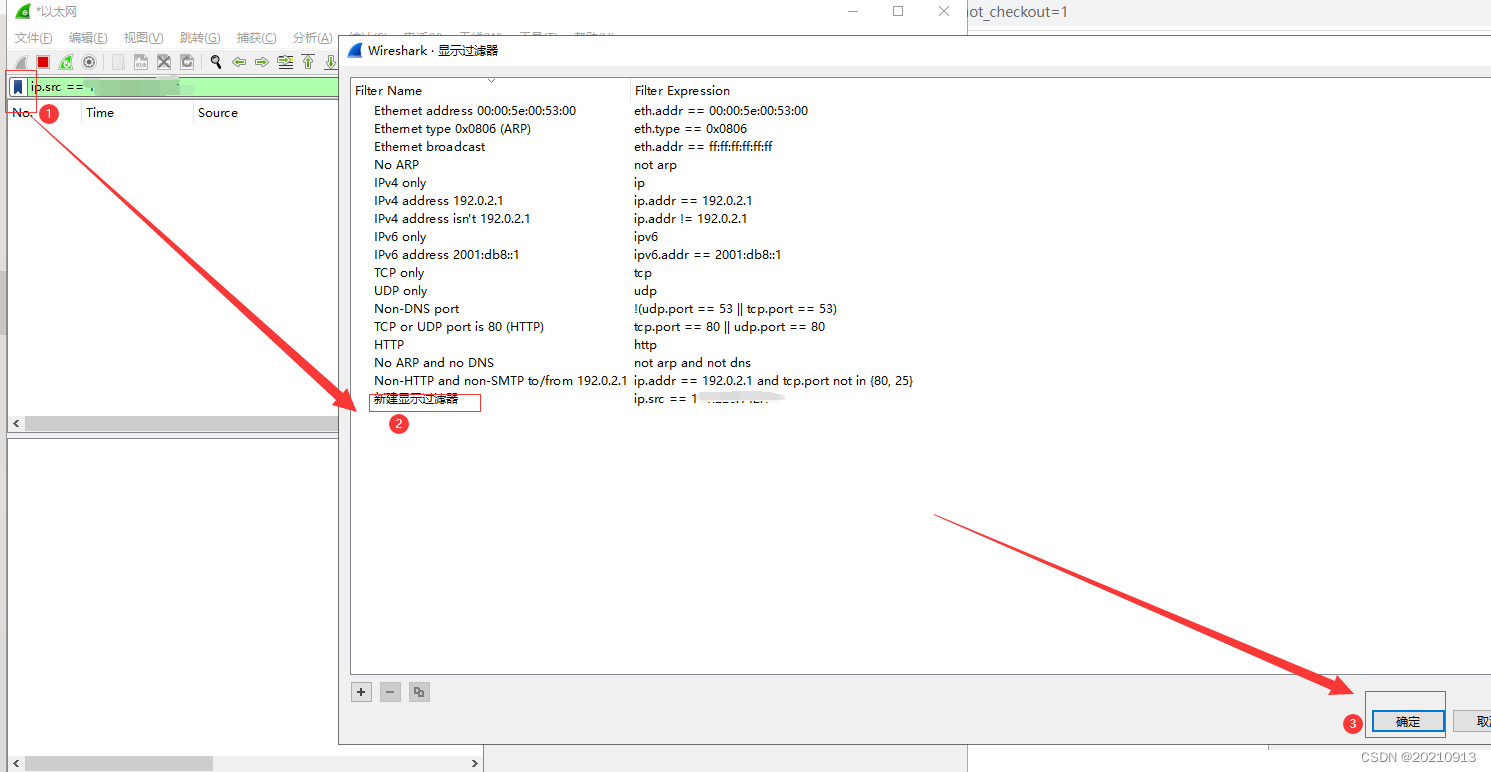Select the 新建显示过滤器 filter entry

[x=416, y=399]
